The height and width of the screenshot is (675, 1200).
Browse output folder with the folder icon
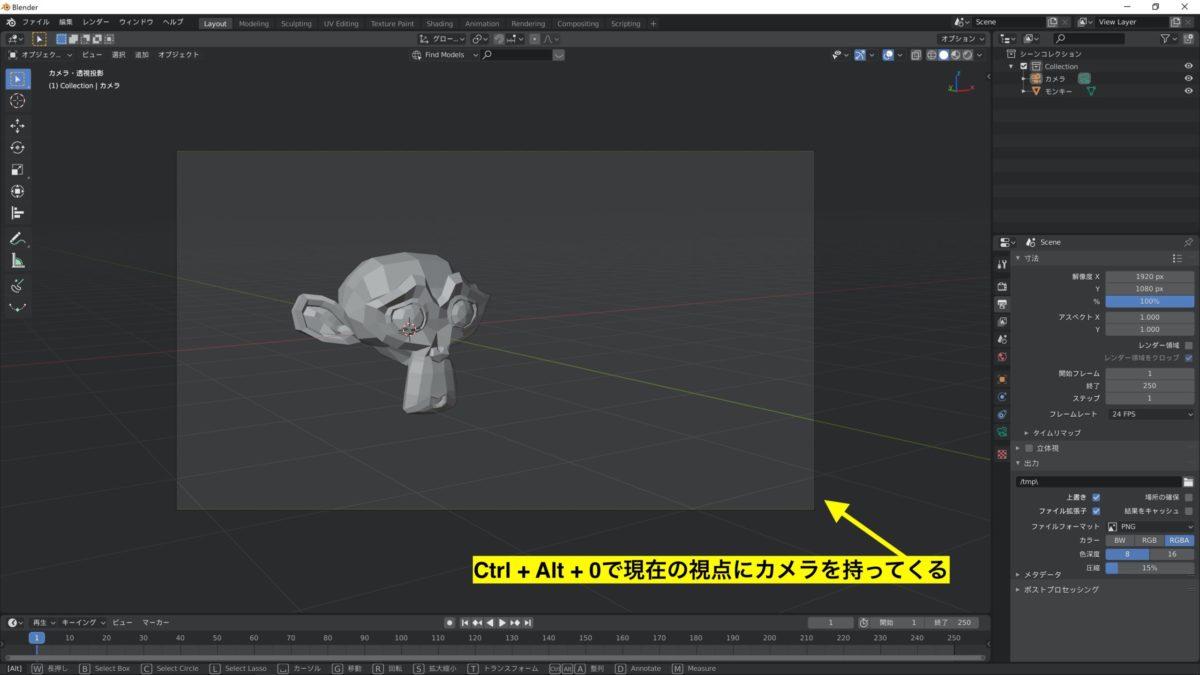tap(1189, 481)
